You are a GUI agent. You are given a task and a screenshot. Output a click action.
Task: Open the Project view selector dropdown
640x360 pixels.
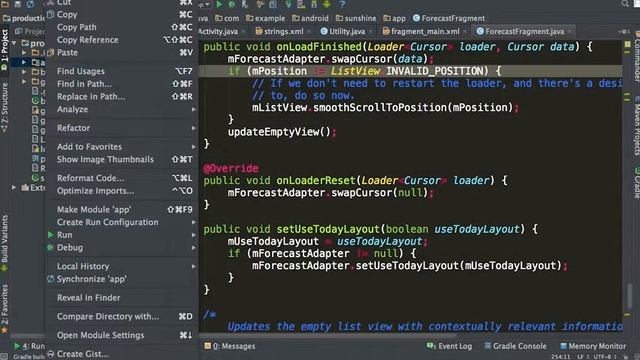pyautogui.click(x=30, y=31)
